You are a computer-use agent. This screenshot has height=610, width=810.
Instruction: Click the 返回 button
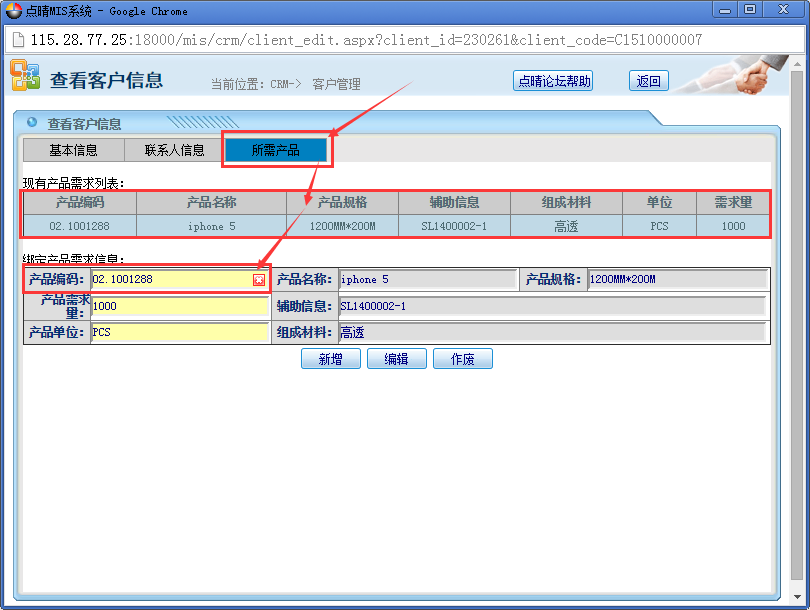648,81
